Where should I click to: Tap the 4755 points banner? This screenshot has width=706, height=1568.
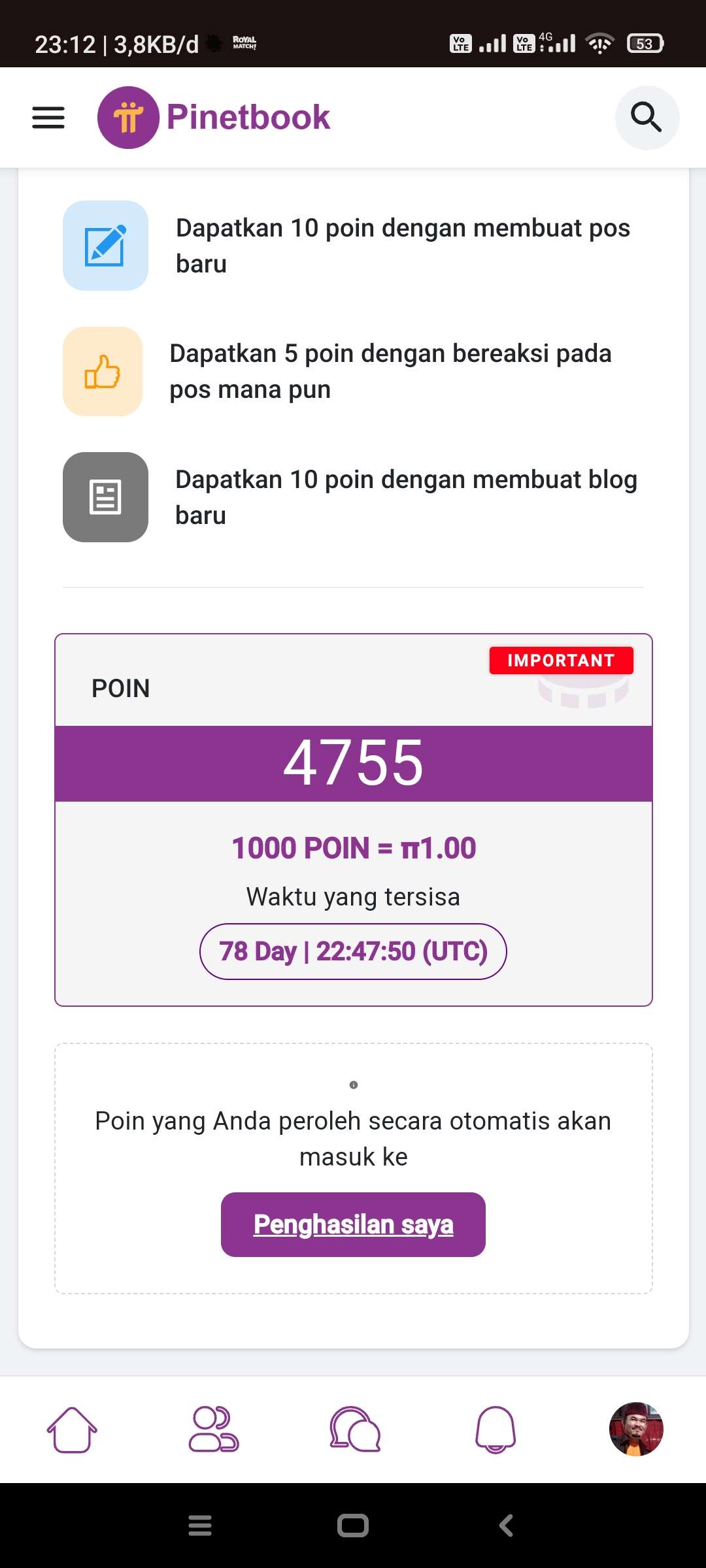pos(353,763)
